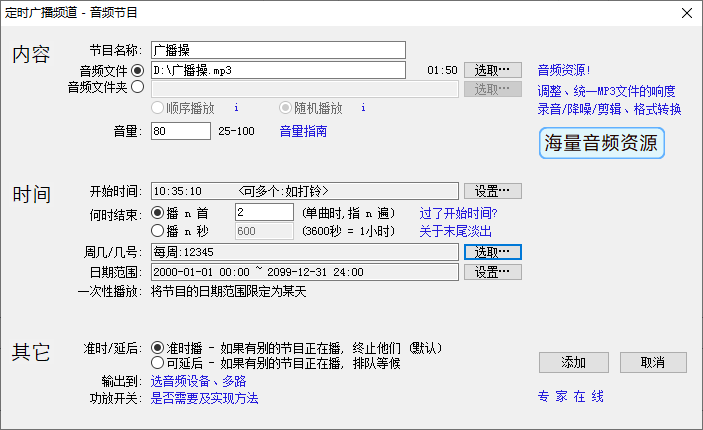703x430 pixels.
Task: Click the 节目名称 input field
Action: (277, 50)
